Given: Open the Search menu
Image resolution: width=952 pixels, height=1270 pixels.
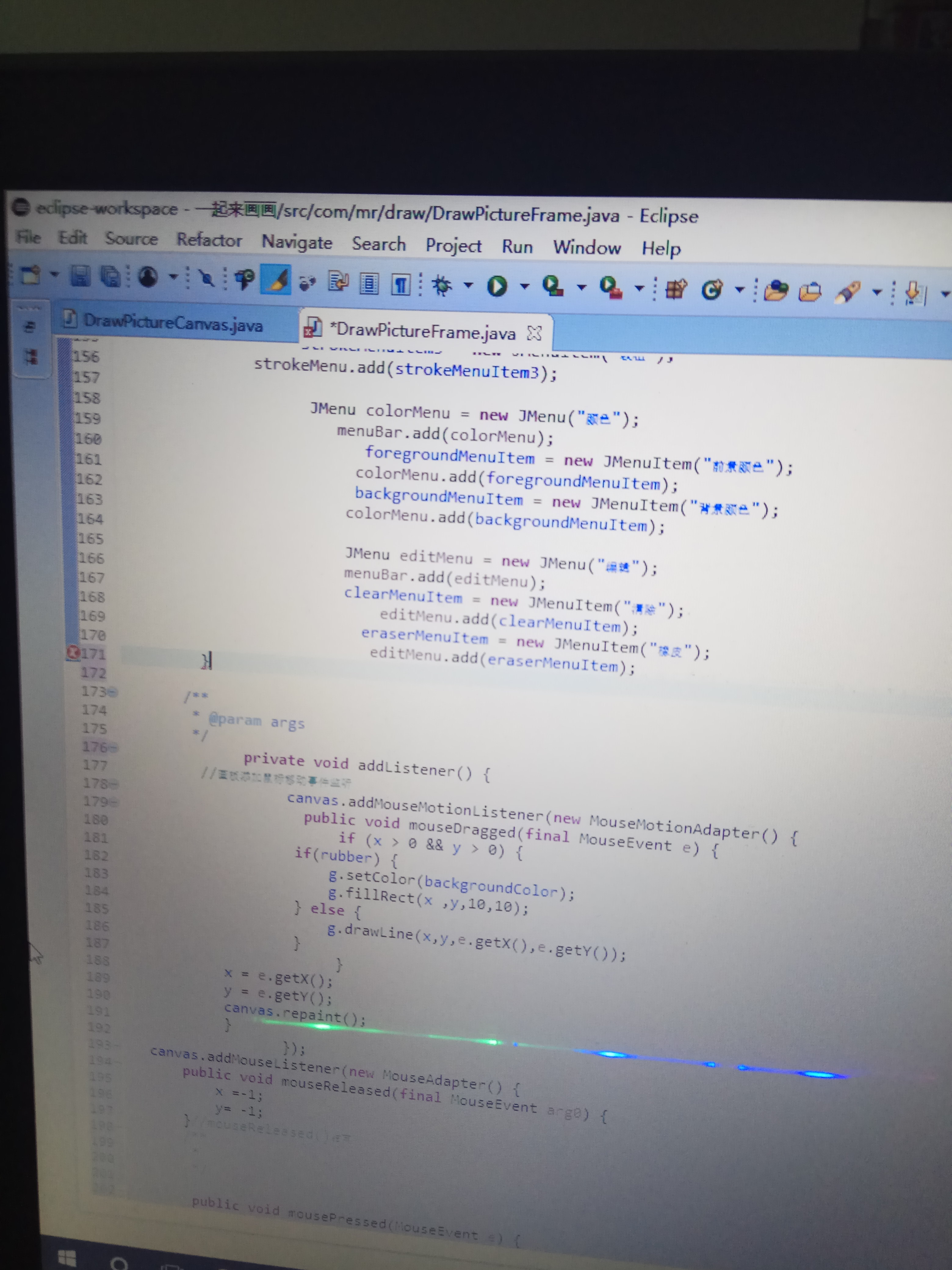Looking at the screenshot, I should coord(379,244).
